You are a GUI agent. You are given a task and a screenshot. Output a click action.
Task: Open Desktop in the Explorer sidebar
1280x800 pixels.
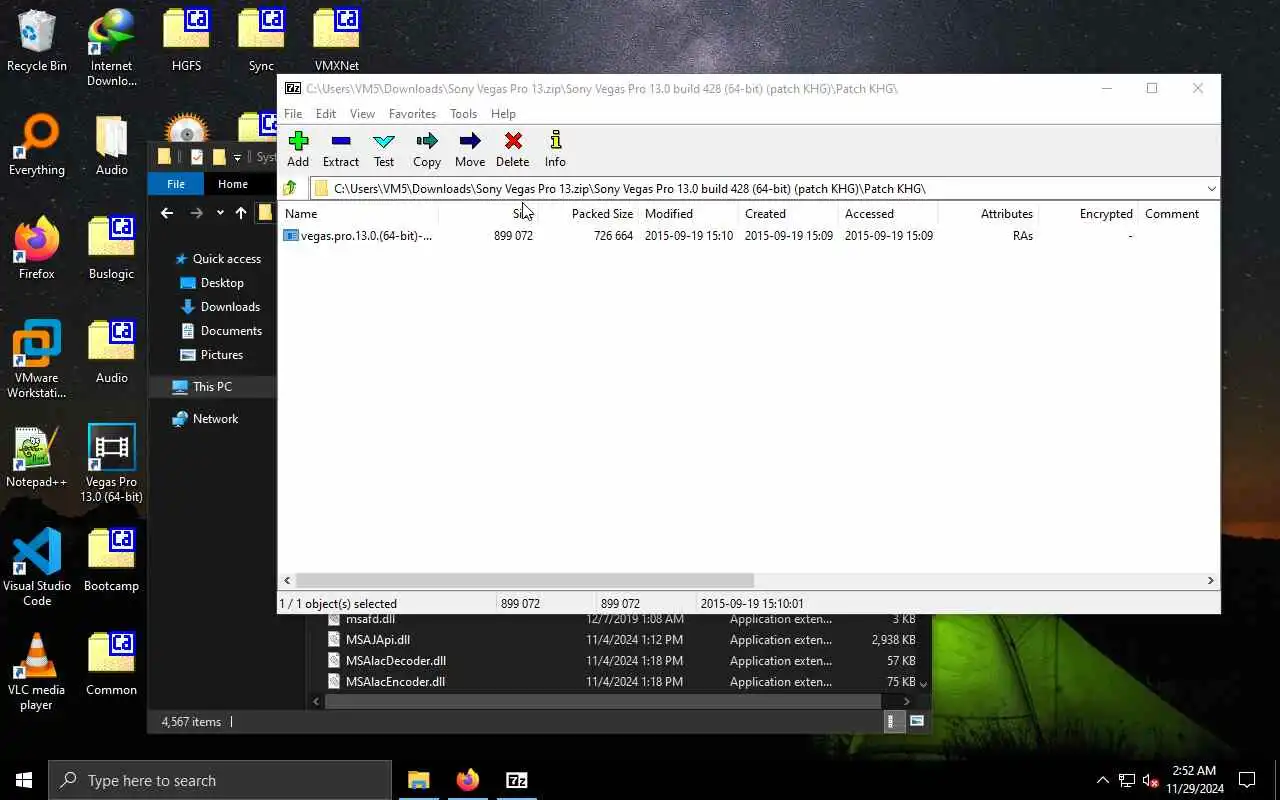(212, 283)
